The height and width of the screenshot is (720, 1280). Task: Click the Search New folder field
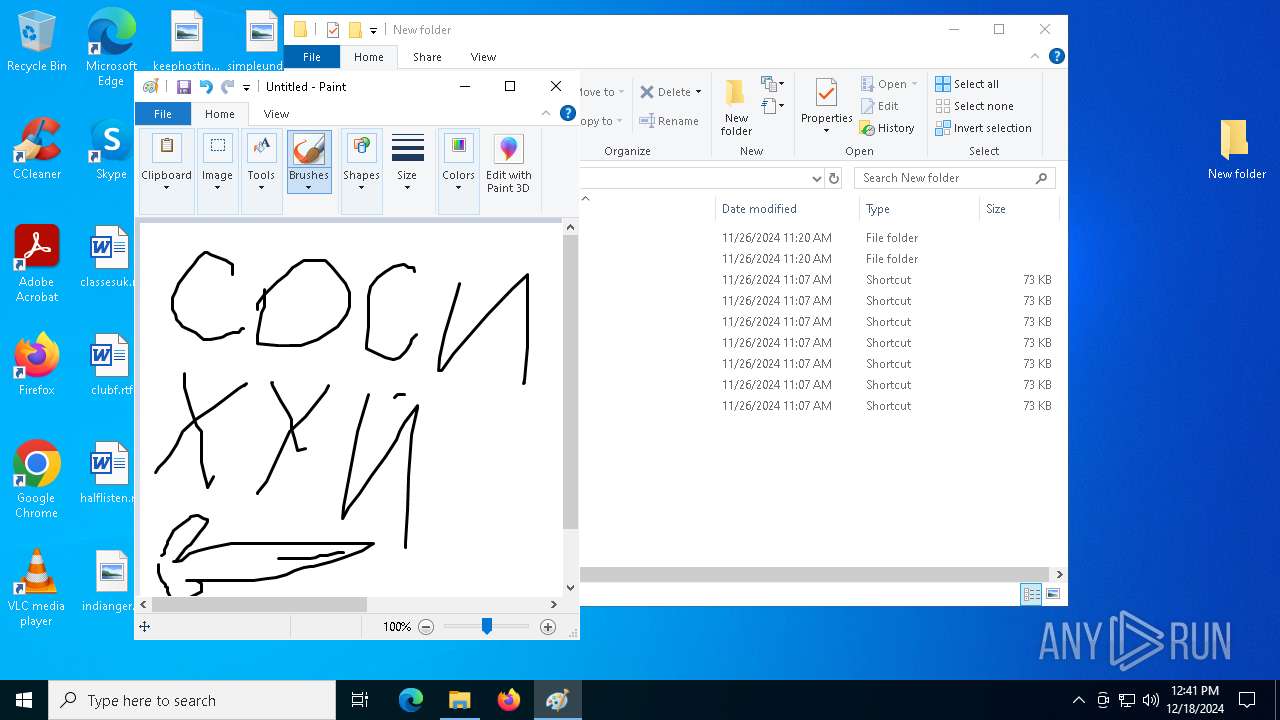point(954,178)
